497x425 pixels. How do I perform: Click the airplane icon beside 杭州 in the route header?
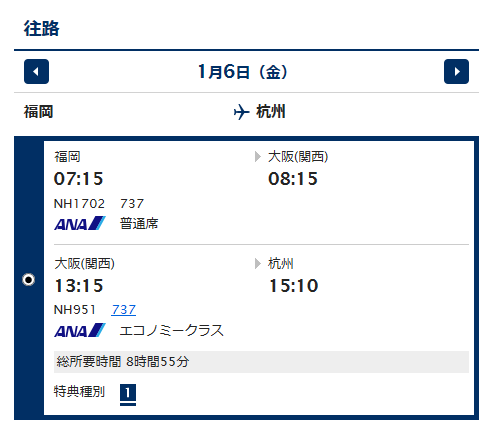242,112
